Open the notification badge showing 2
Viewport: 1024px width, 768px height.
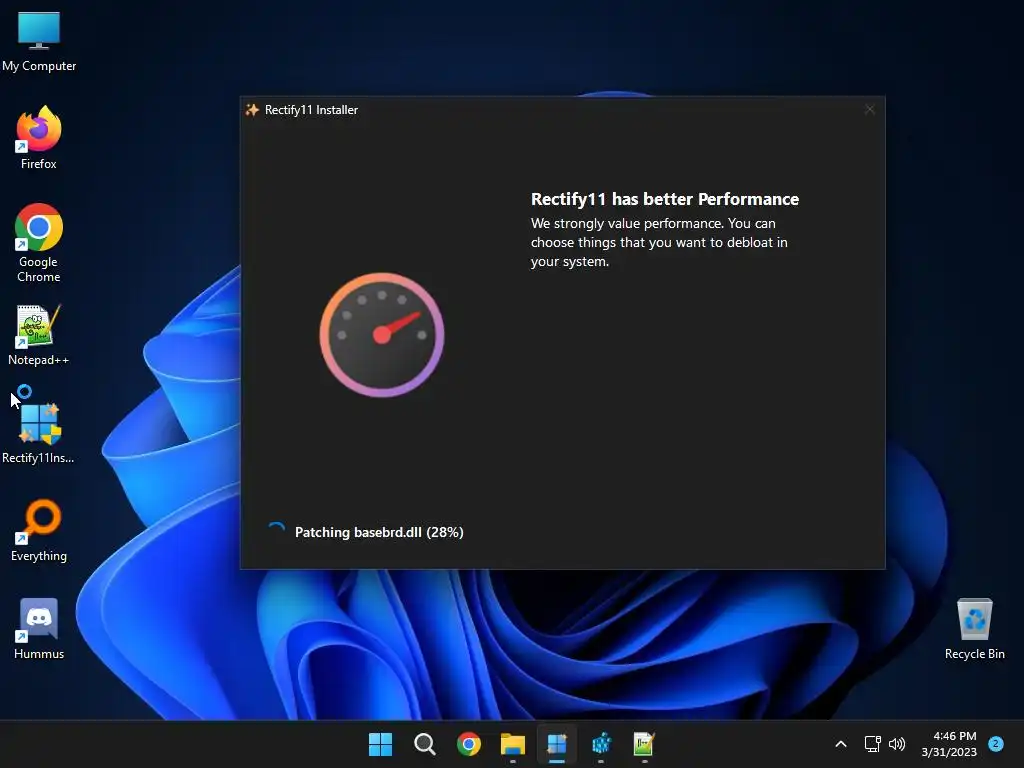(995, 744)
